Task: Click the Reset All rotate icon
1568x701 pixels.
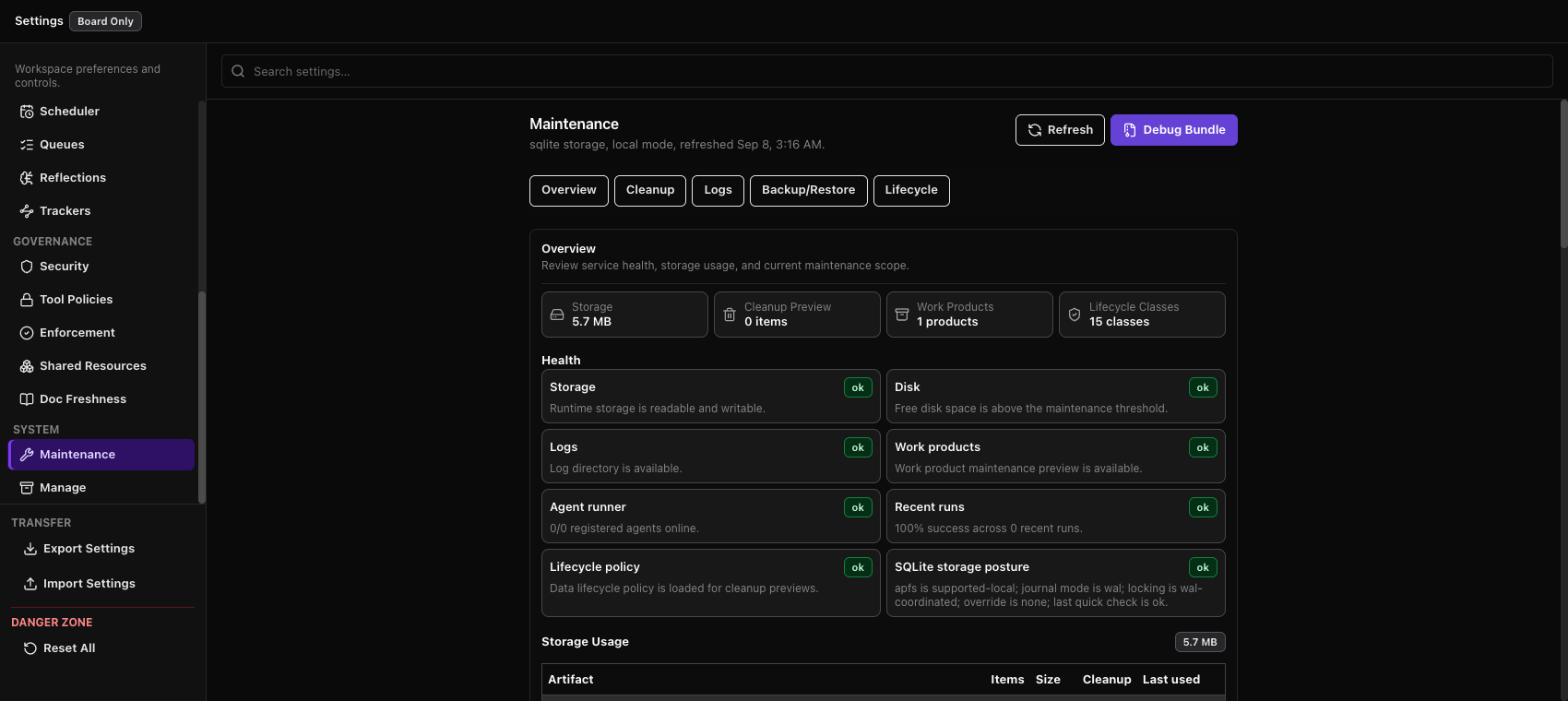Action: [x=30, y=648]
